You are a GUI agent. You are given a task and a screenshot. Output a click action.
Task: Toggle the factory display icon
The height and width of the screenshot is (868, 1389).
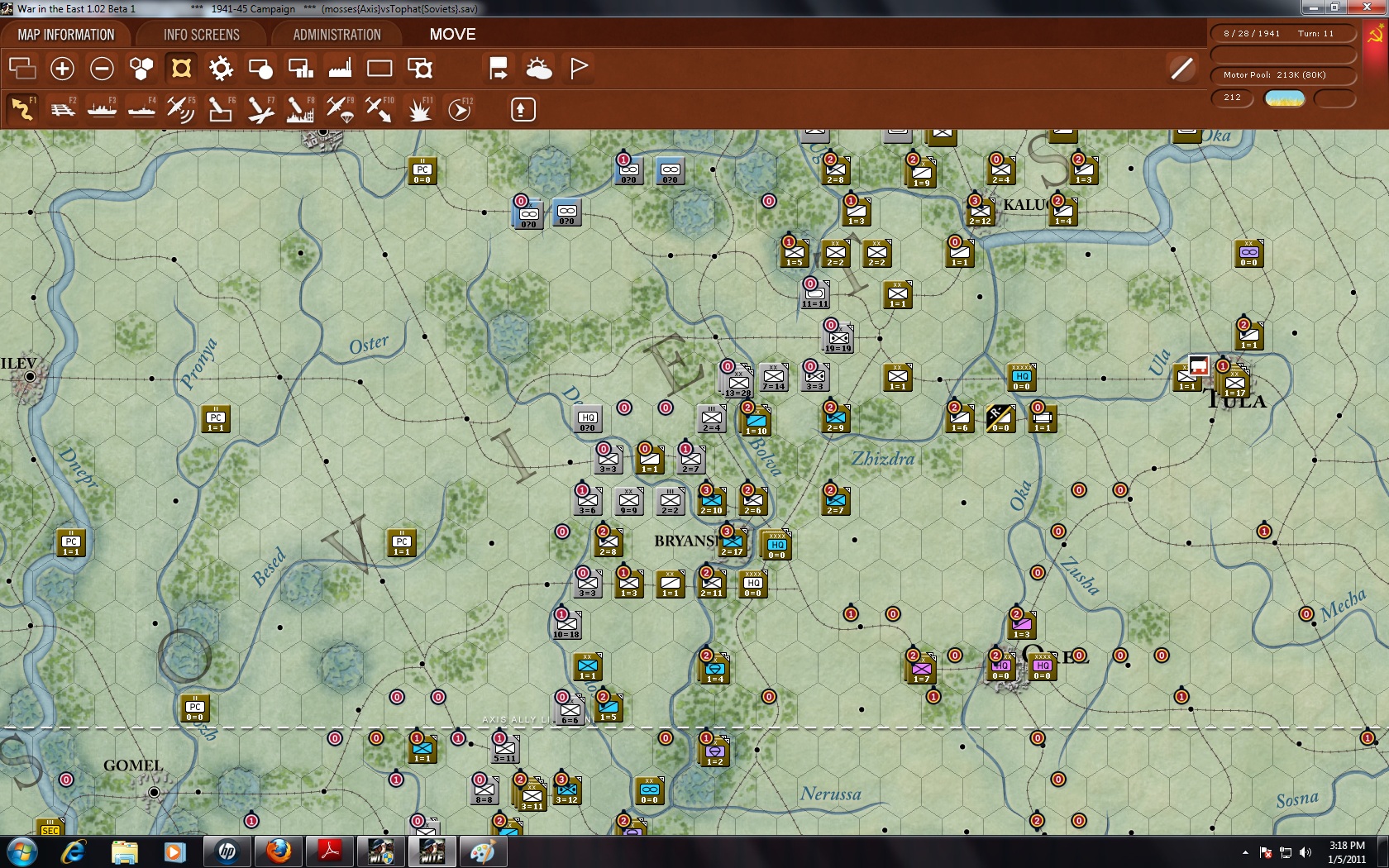340,68
